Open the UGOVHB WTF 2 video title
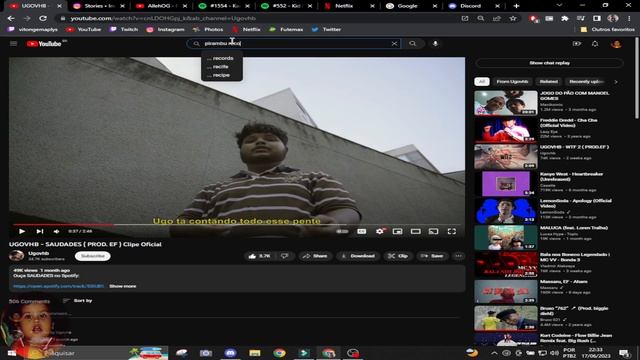 click(574, 147)
